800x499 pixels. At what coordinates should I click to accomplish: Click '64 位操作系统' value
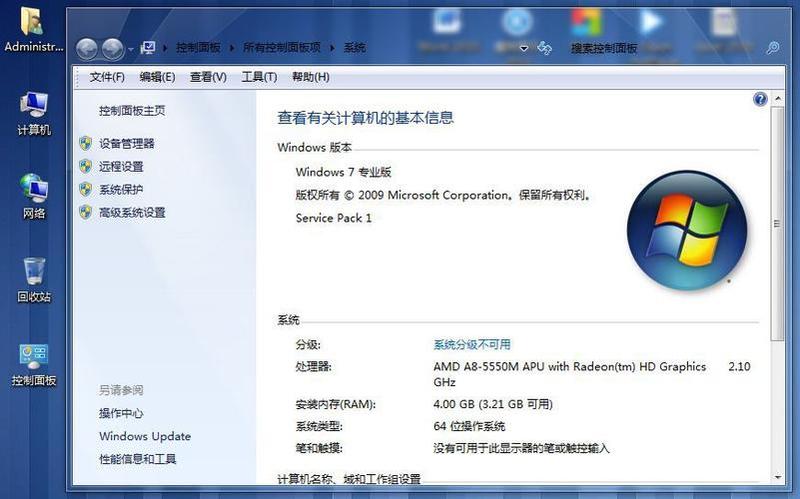tap(469, 426)
